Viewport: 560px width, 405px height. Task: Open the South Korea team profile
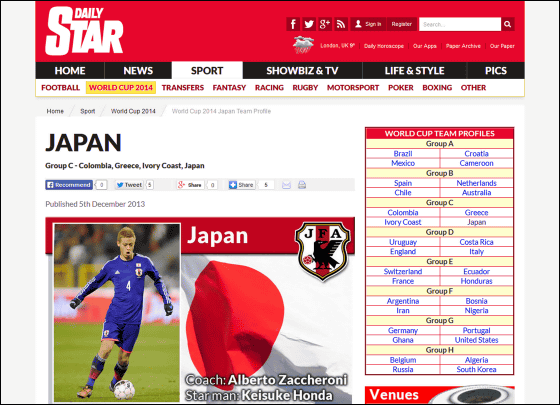pyautogui.click(x=476, y=370)
